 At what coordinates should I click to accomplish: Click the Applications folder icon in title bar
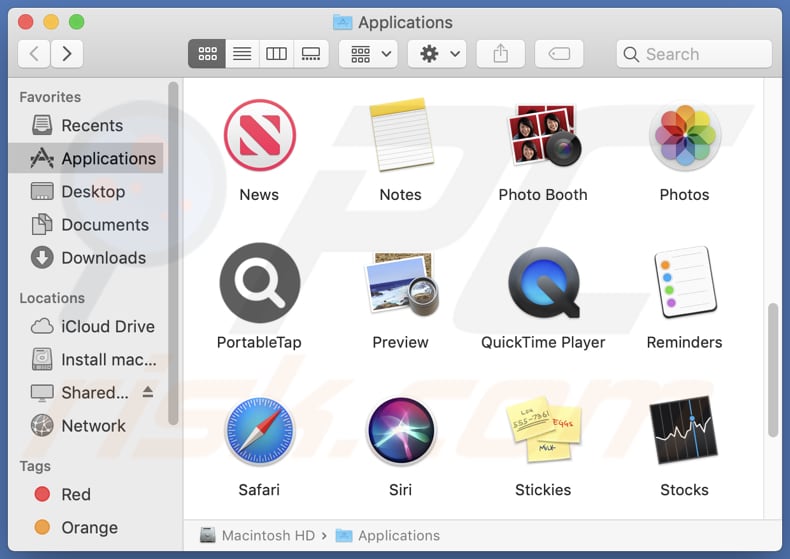[x=343, y=22]
